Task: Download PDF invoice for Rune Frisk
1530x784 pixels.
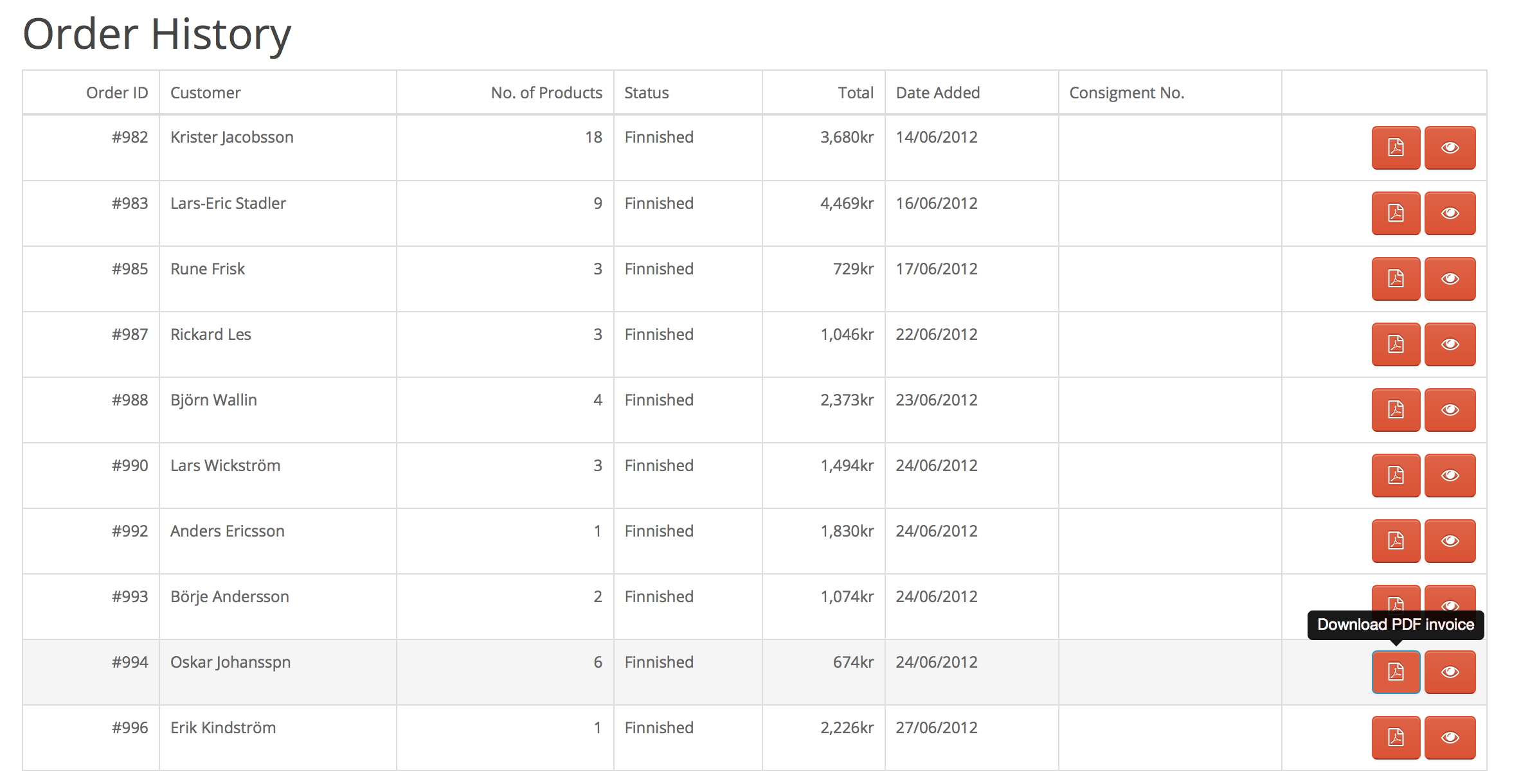Action: click(x=1396, y=279)
